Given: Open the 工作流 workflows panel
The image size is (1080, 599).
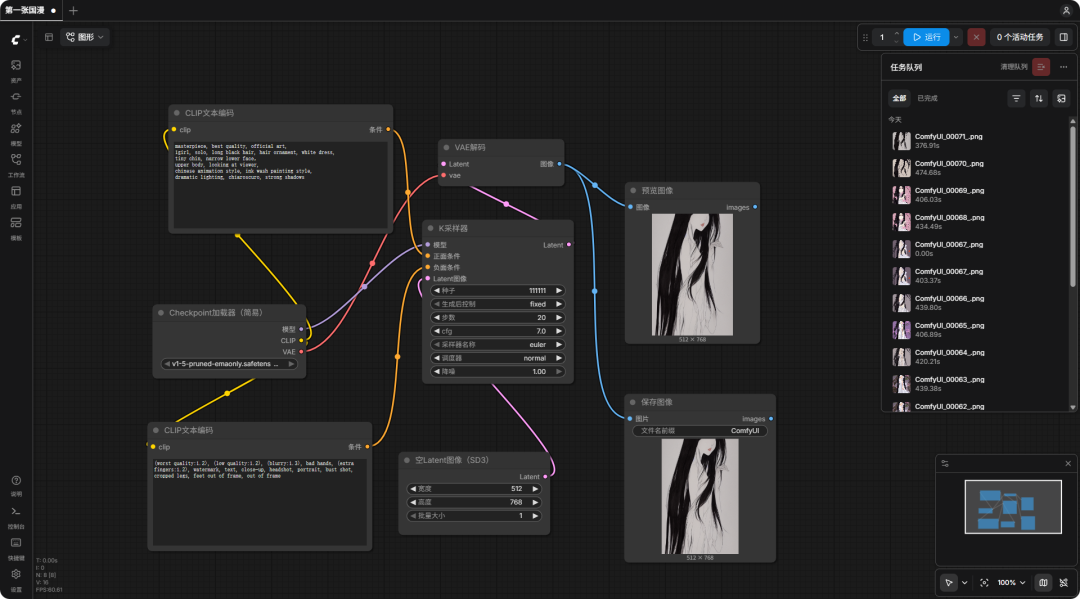Looking at the screenshot, I should [16, 165].
